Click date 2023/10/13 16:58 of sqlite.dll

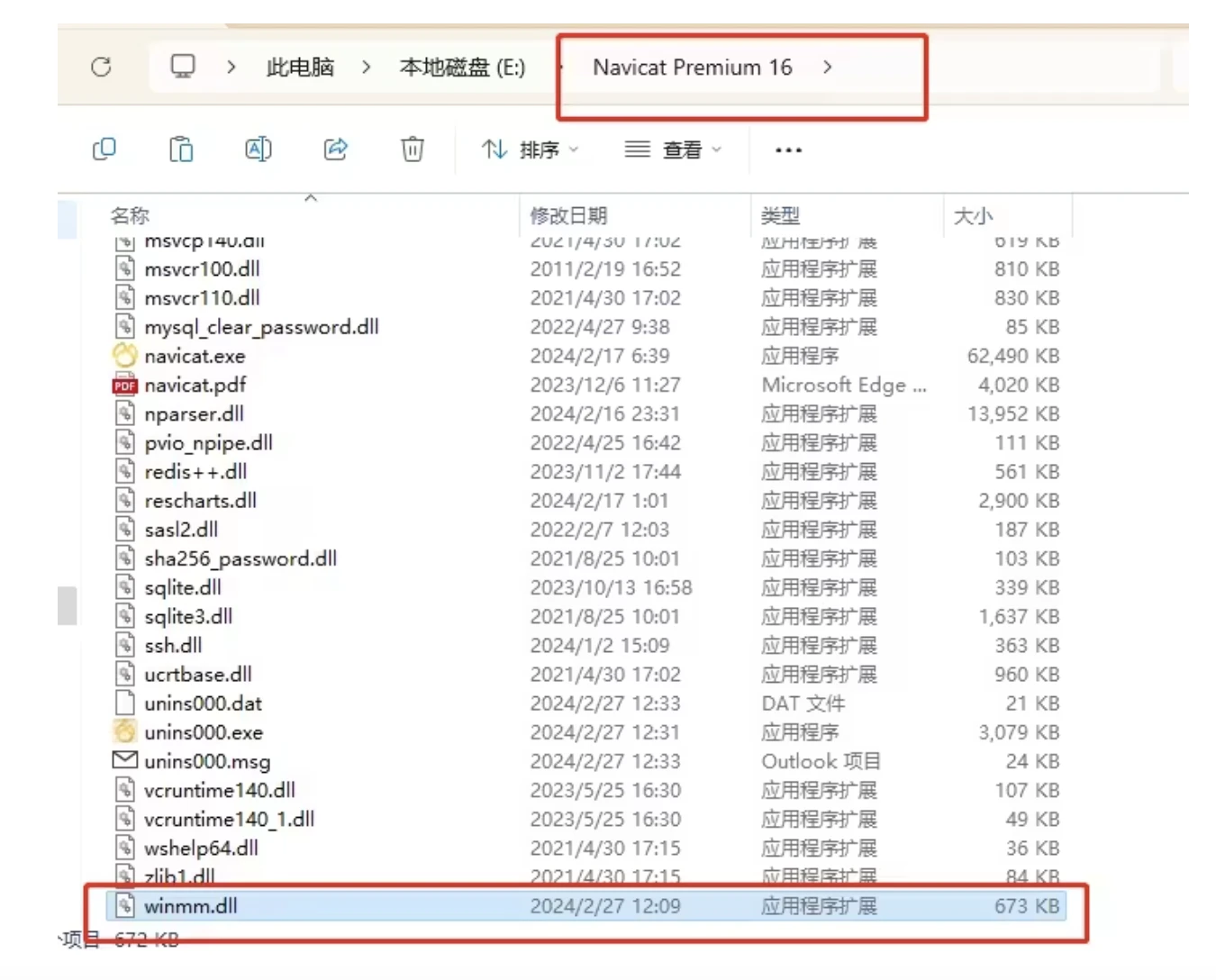point(611,587)
